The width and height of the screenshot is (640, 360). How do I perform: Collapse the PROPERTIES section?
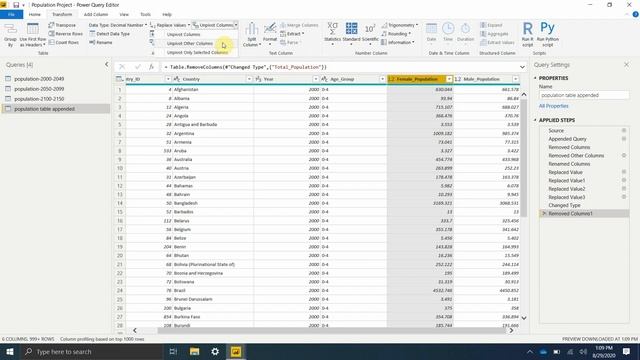536,78
